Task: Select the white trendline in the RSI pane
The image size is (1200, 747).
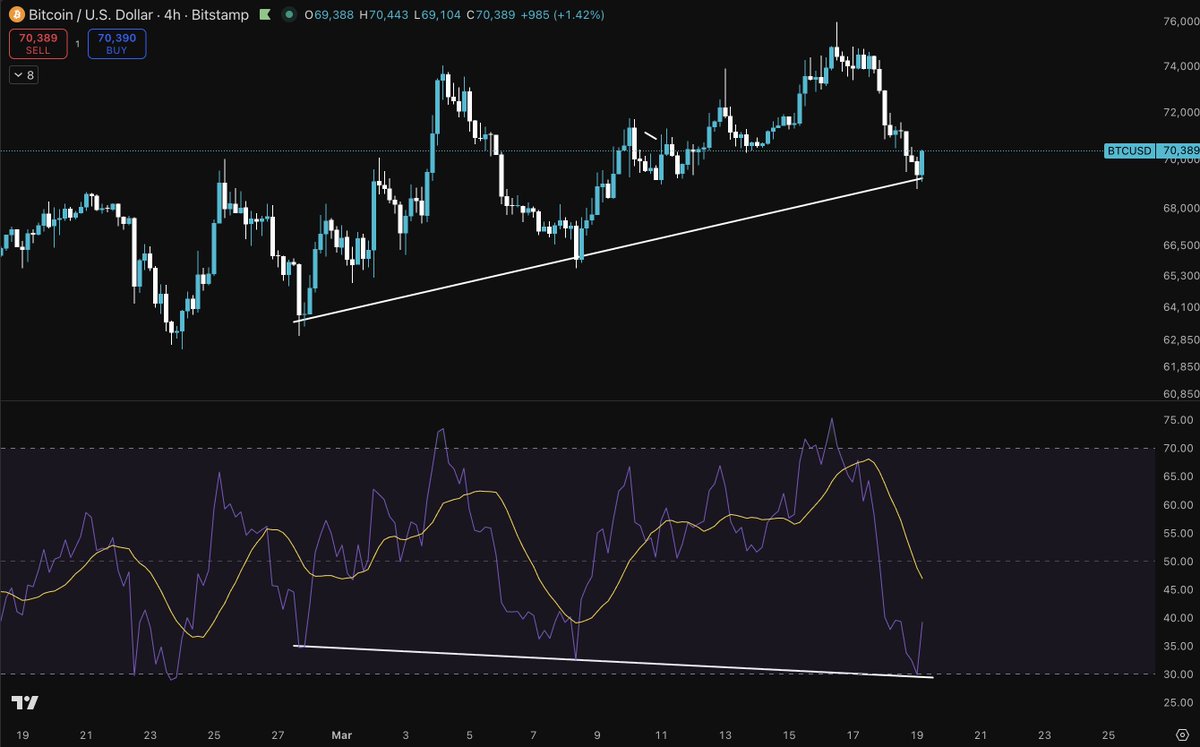Action: [x=612, y=661]
